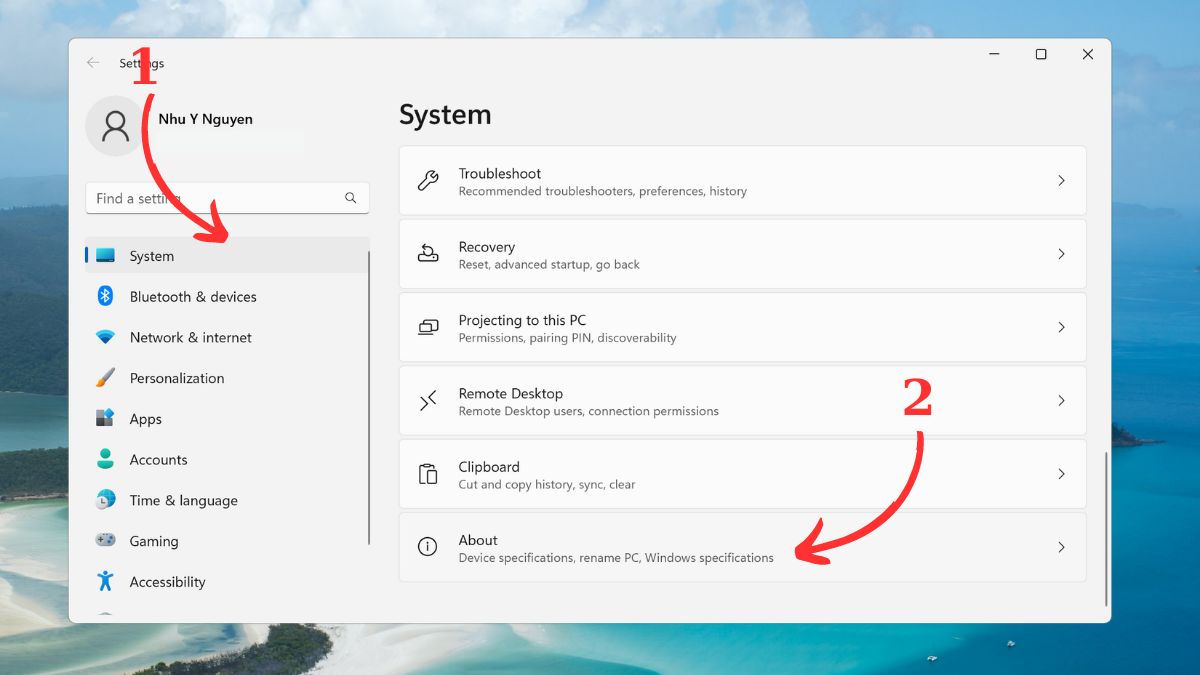Expand the About row chevron
The image size is (1200, 675).
[1061, 547]
